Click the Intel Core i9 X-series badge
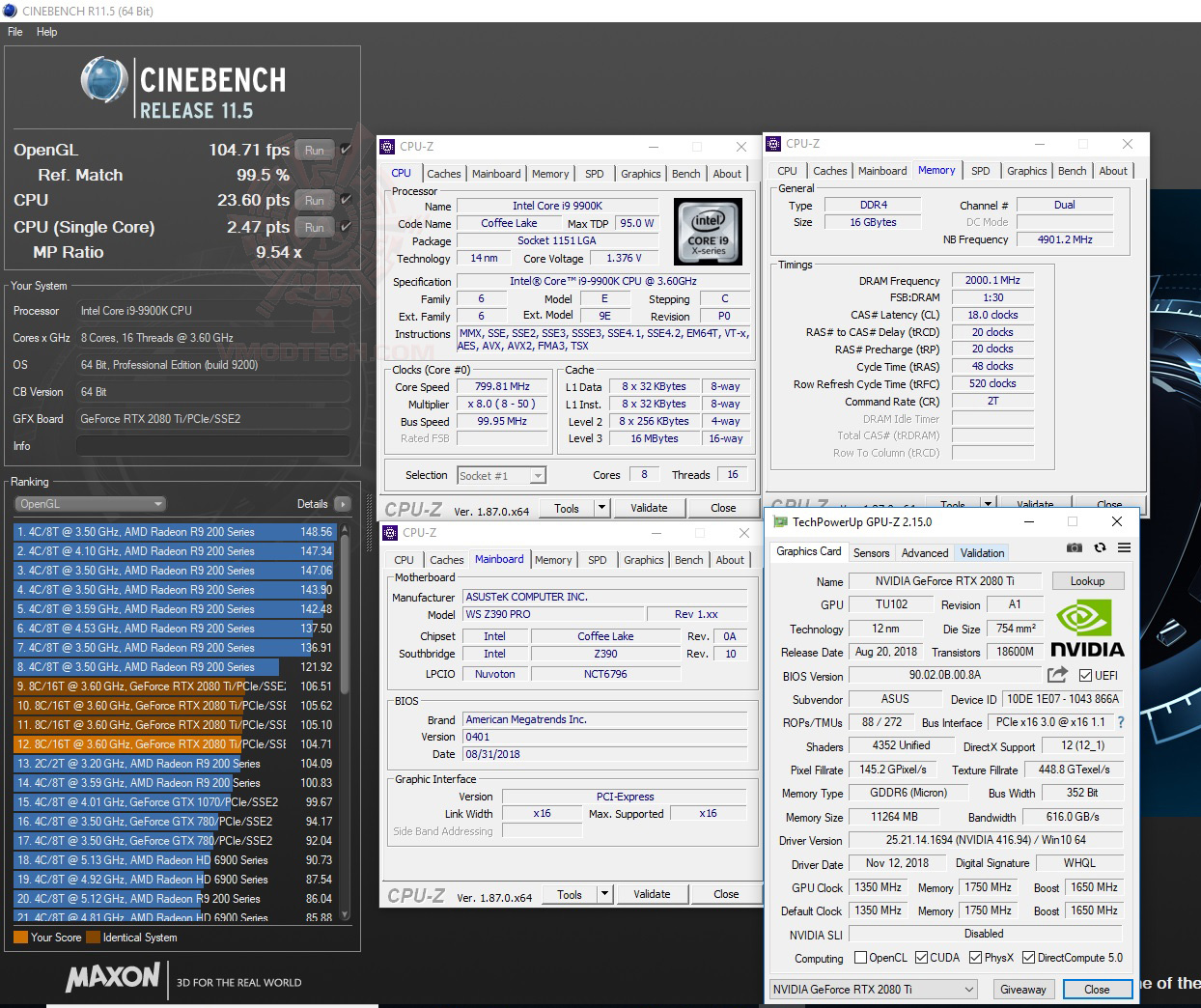The height and width of the screenshot is (1008, 1201). (x=708, y=232)
